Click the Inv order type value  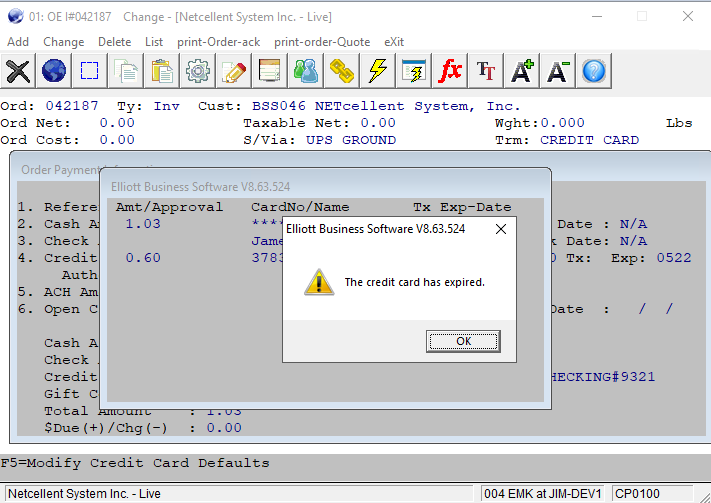(166, 106)
